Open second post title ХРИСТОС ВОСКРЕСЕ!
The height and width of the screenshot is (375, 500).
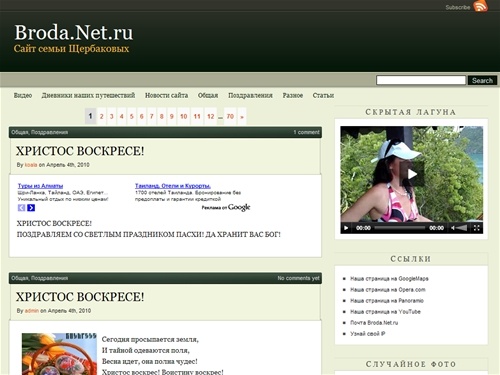pos(80,297)
